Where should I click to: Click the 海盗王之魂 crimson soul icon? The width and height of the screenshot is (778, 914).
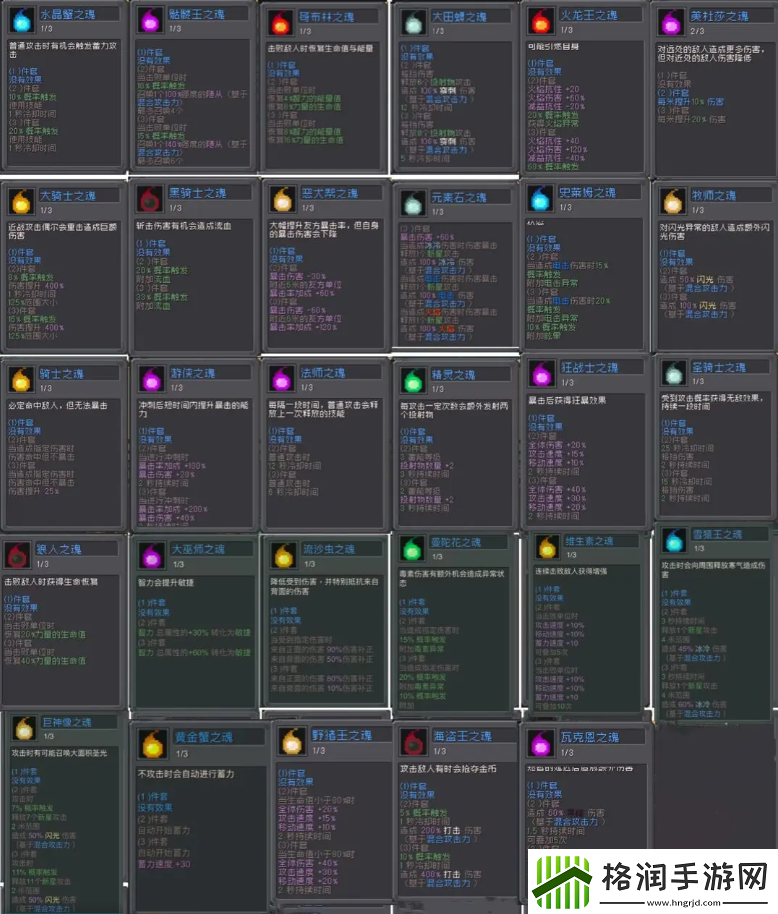[411, 742]
